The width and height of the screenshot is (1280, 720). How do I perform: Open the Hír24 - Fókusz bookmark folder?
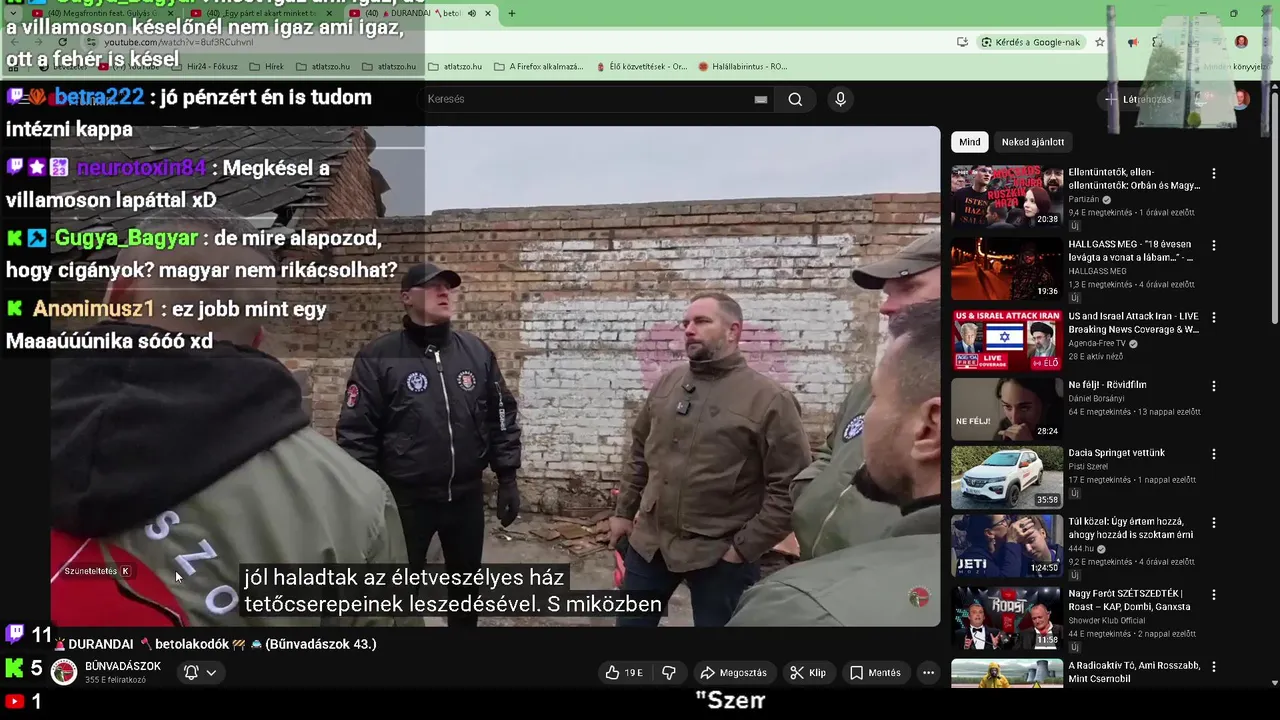click(203, 67)
